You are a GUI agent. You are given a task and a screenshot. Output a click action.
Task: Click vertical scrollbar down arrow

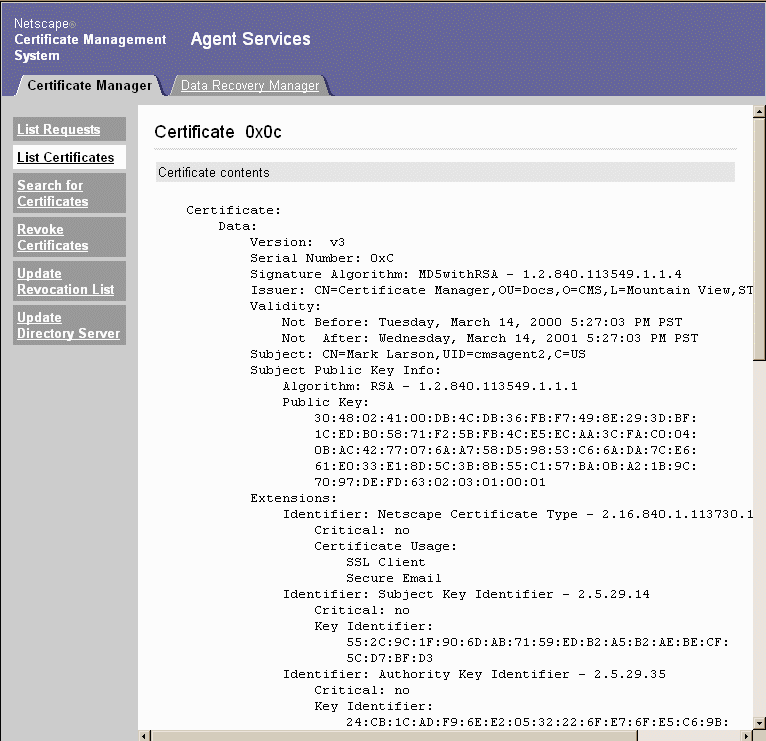pyautogui.click(x=759, y=723)
